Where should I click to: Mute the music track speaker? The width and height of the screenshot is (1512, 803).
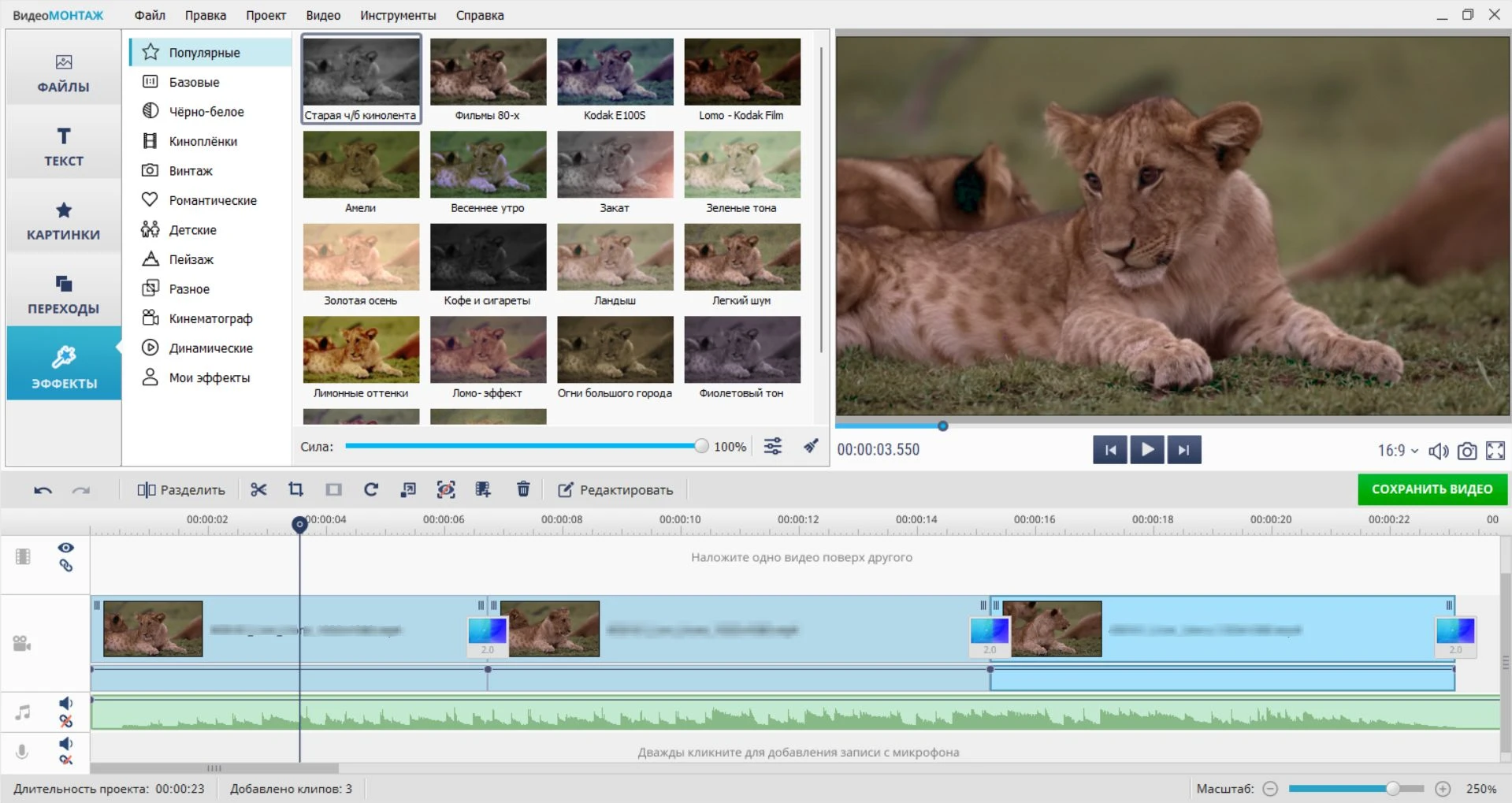[x=66, y=704]
